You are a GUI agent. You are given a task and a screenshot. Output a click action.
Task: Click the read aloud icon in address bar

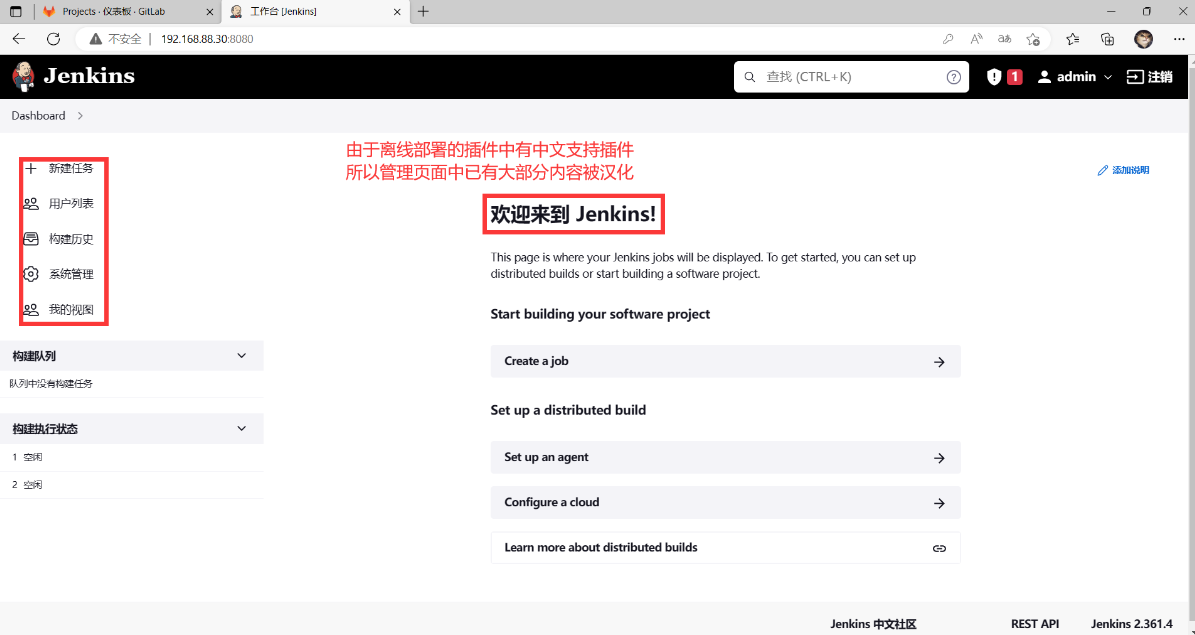tap(976, 39)
